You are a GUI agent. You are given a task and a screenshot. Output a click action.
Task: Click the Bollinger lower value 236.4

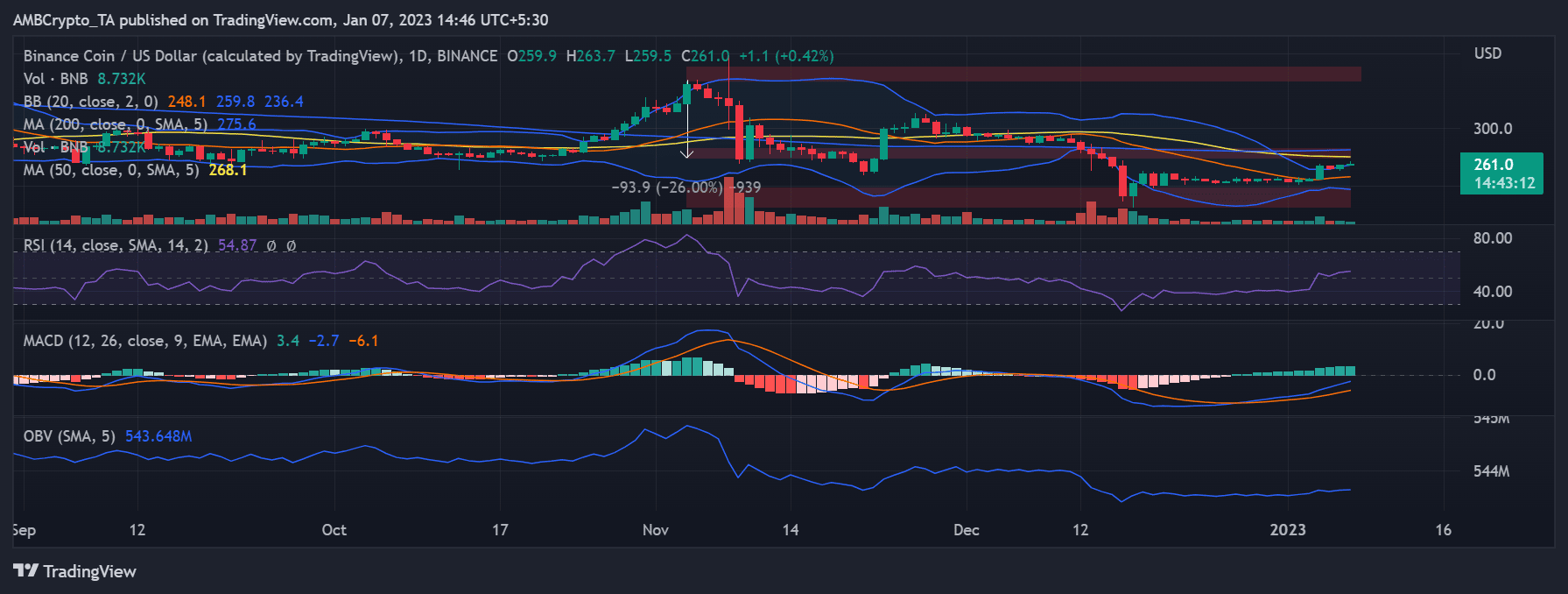click(284, 102)
